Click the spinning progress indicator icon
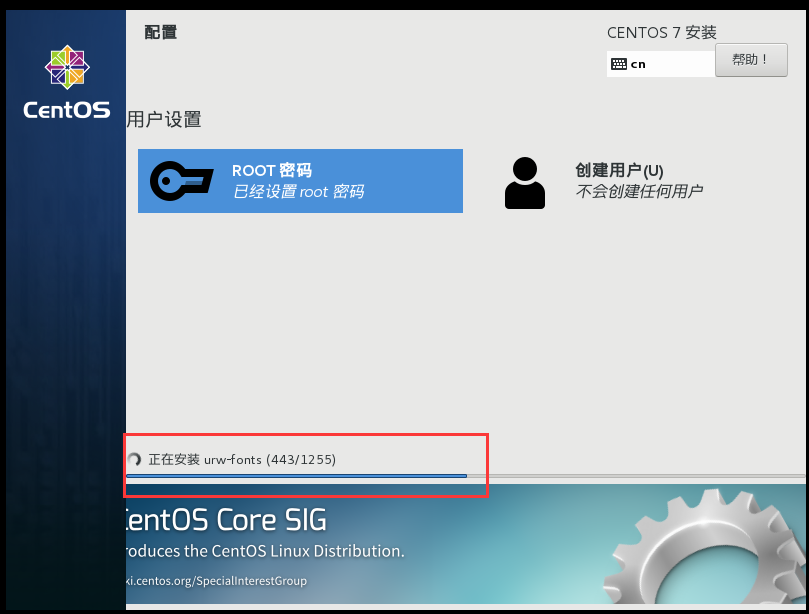 134,459
